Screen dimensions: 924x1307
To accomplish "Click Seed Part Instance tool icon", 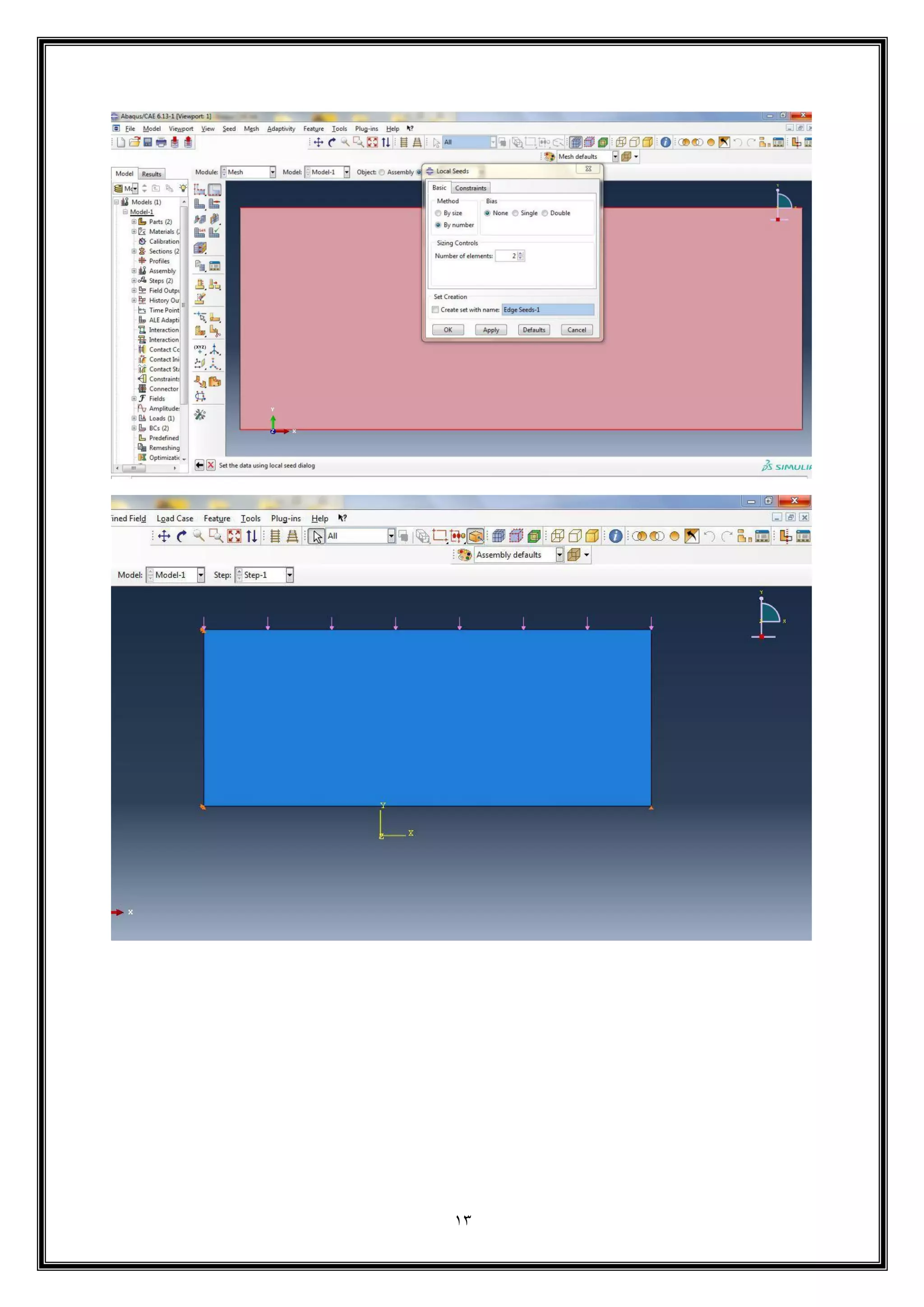I will [200, 190].
